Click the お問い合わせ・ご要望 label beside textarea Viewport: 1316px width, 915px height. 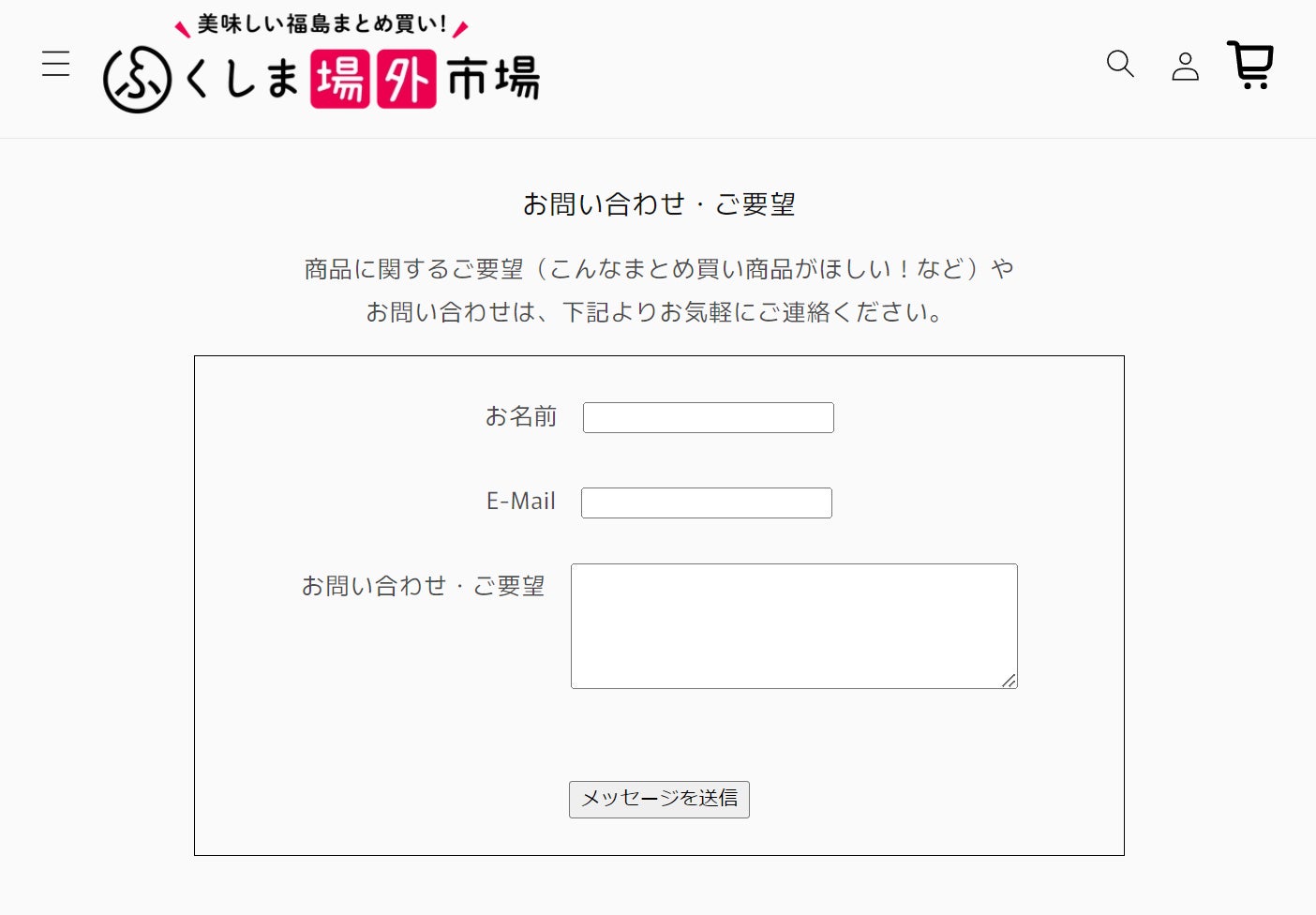pos(423,586)
